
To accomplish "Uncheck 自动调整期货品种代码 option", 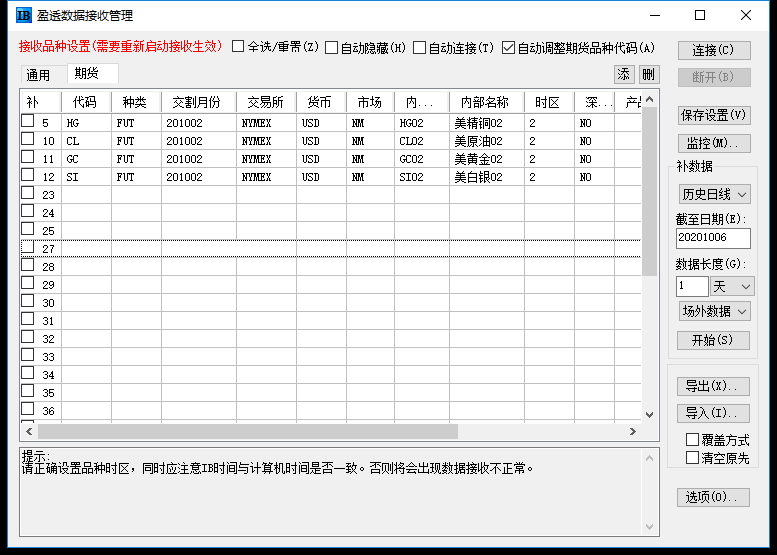I will [x=509, y=47].
